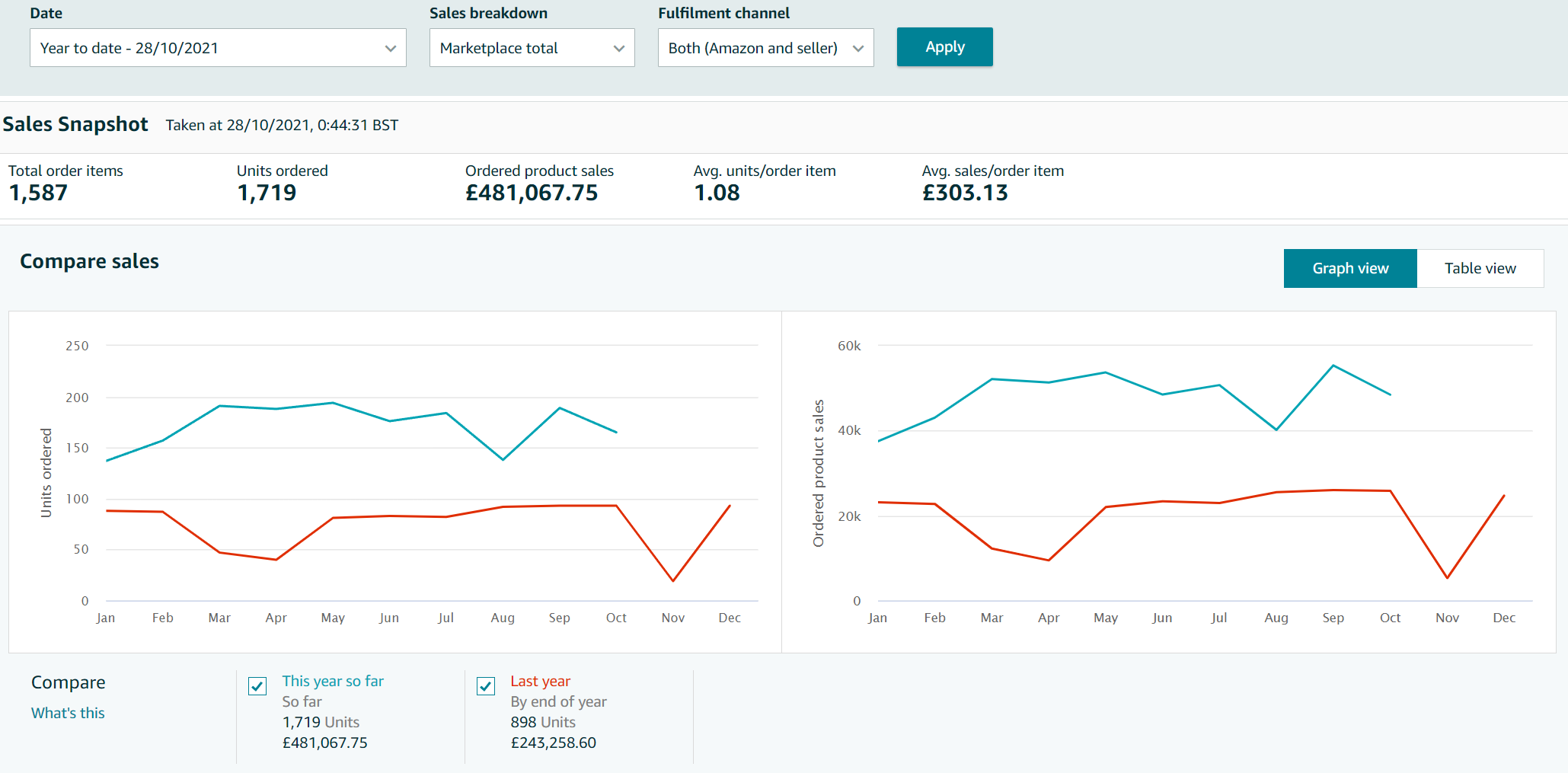
Task: Click the Last year legend label
Action: 540,681
